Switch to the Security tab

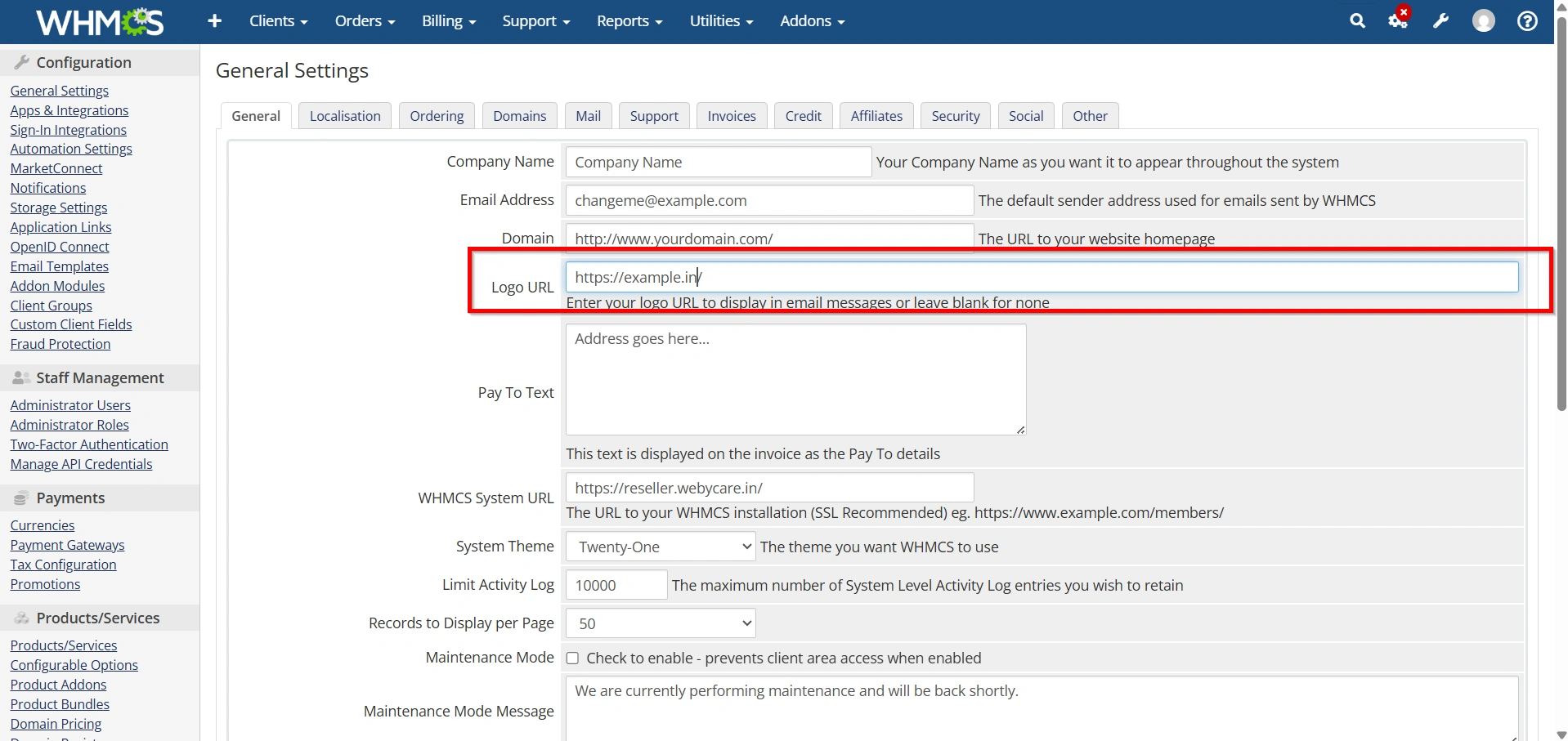click(x=956, y=116)
